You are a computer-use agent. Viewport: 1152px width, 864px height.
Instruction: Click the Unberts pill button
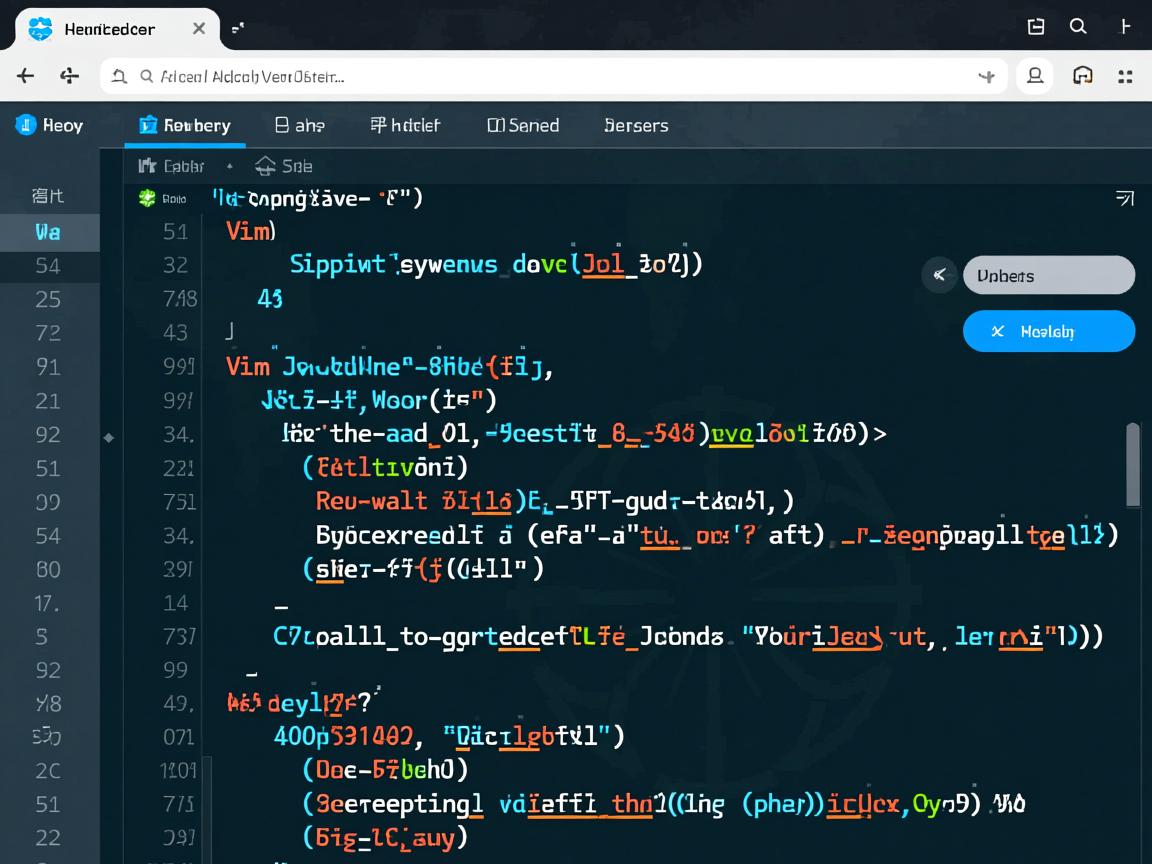coord(1048,275)
